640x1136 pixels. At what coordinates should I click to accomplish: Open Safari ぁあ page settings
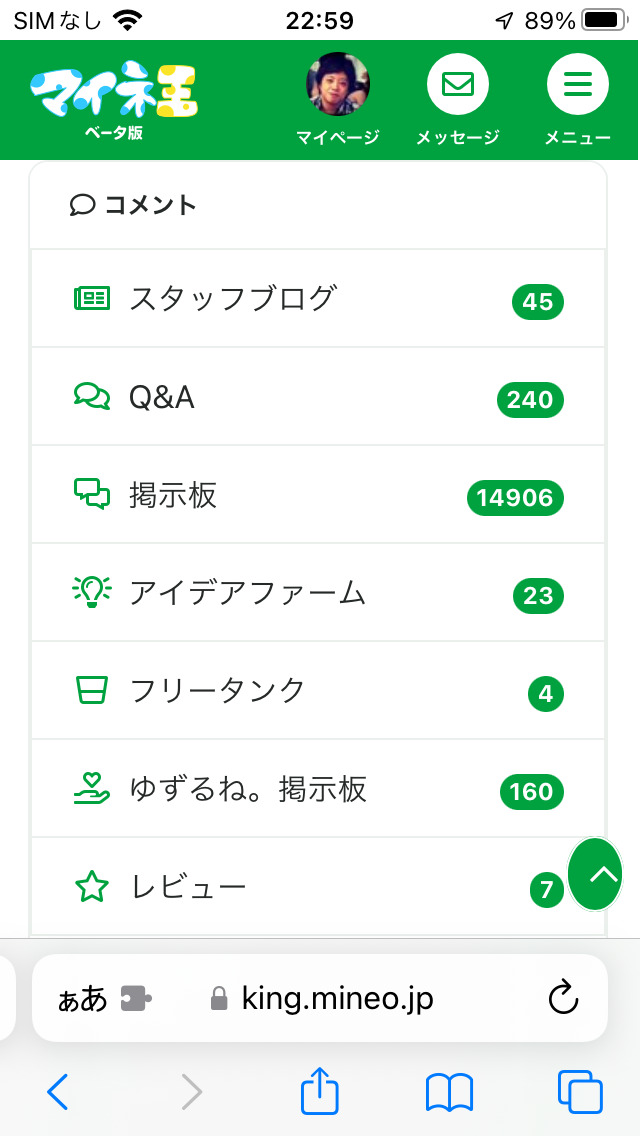pyautogui.click(x=82, y=999)
